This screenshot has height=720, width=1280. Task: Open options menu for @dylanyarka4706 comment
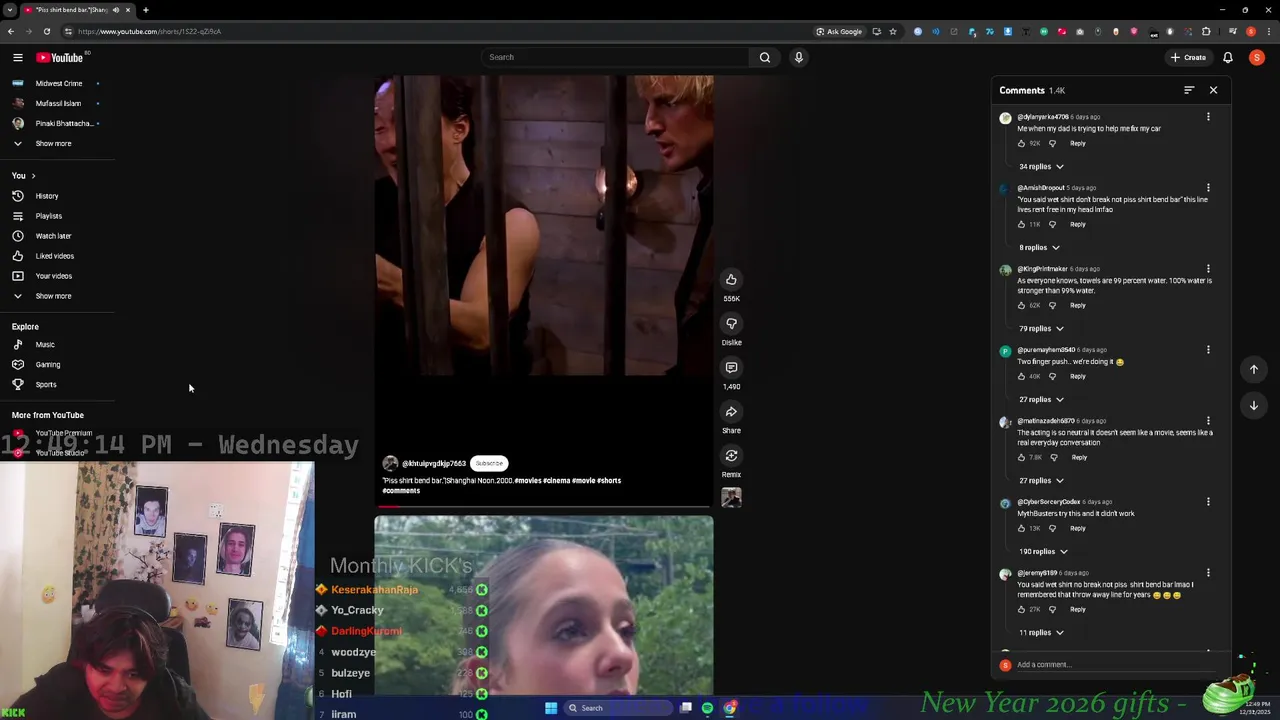click(1208, 117)
